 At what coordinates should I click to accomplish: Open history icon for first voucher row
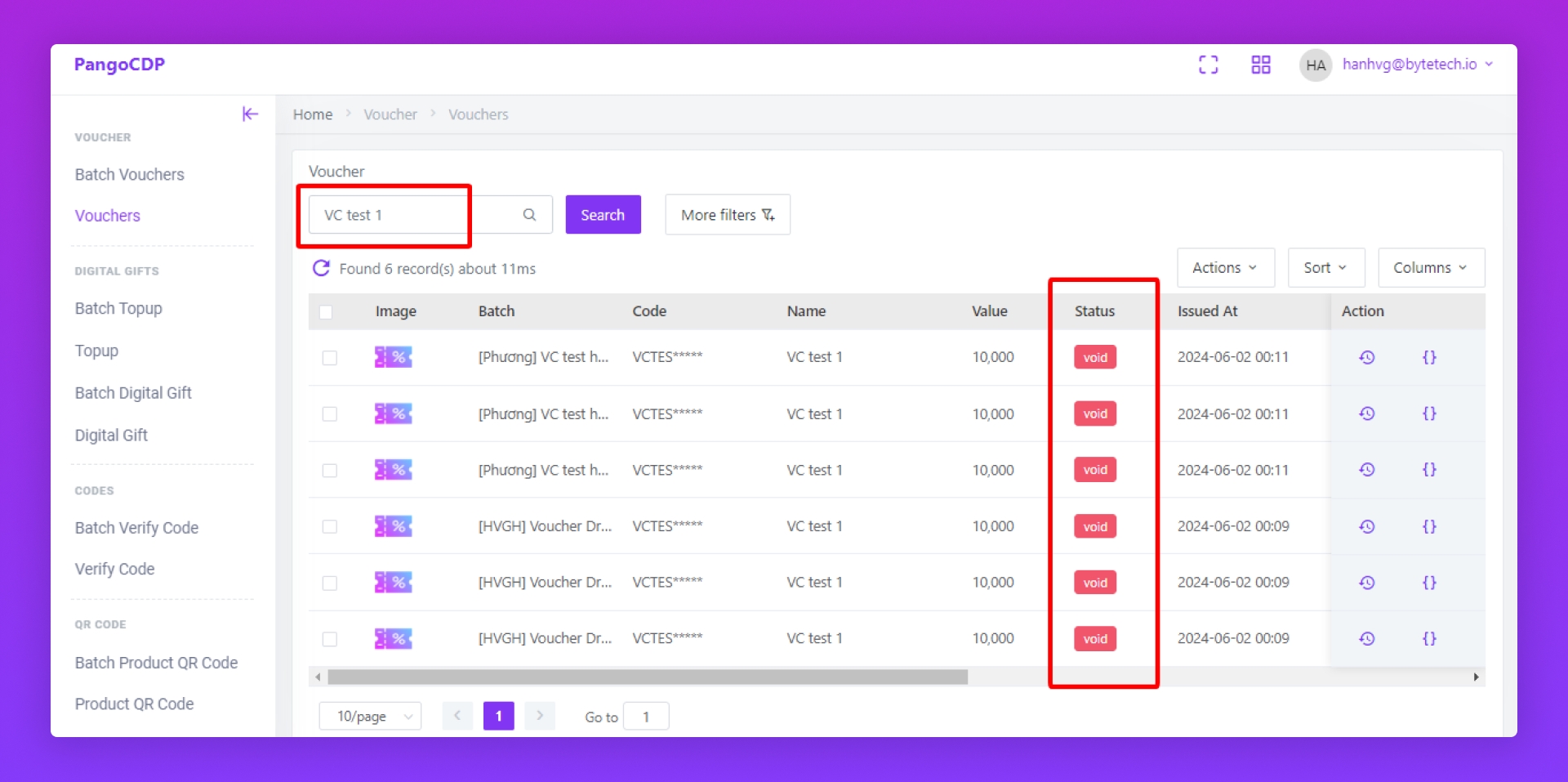1366,357
